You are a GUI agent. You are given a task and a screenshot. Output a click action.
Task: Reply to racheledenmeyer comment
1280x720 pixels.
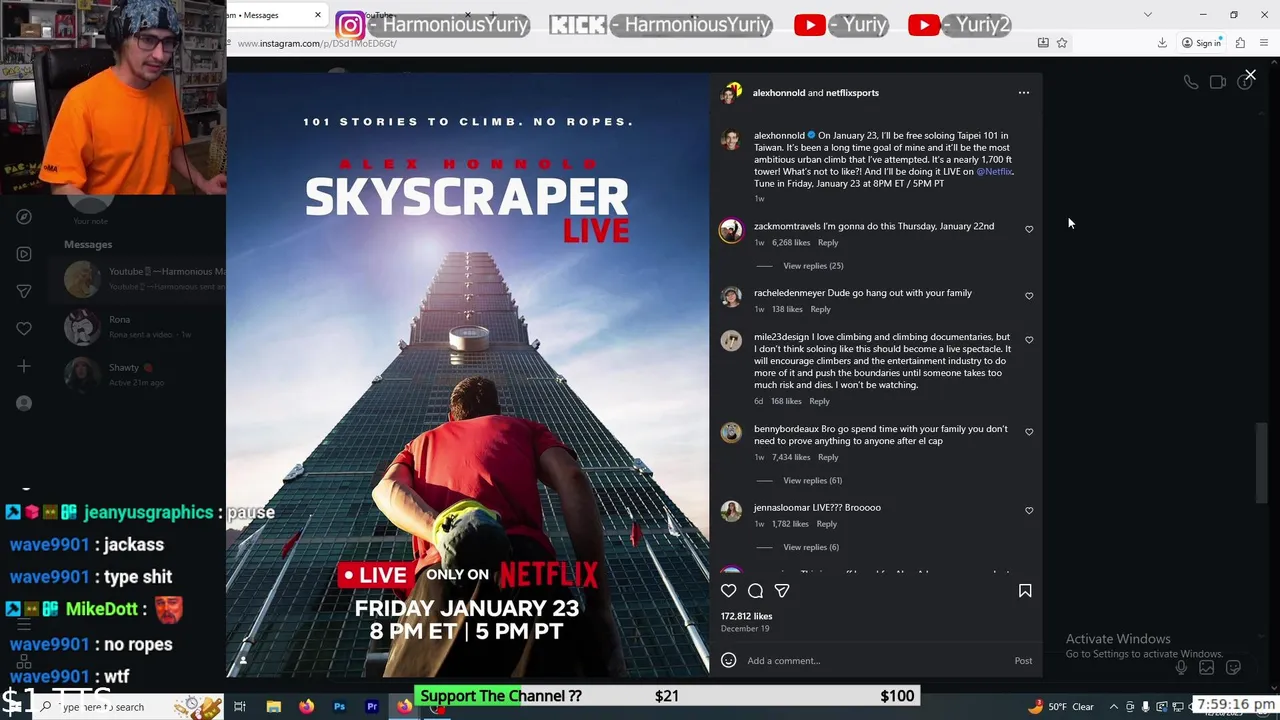pyautogui.click(x=820, y=310)
